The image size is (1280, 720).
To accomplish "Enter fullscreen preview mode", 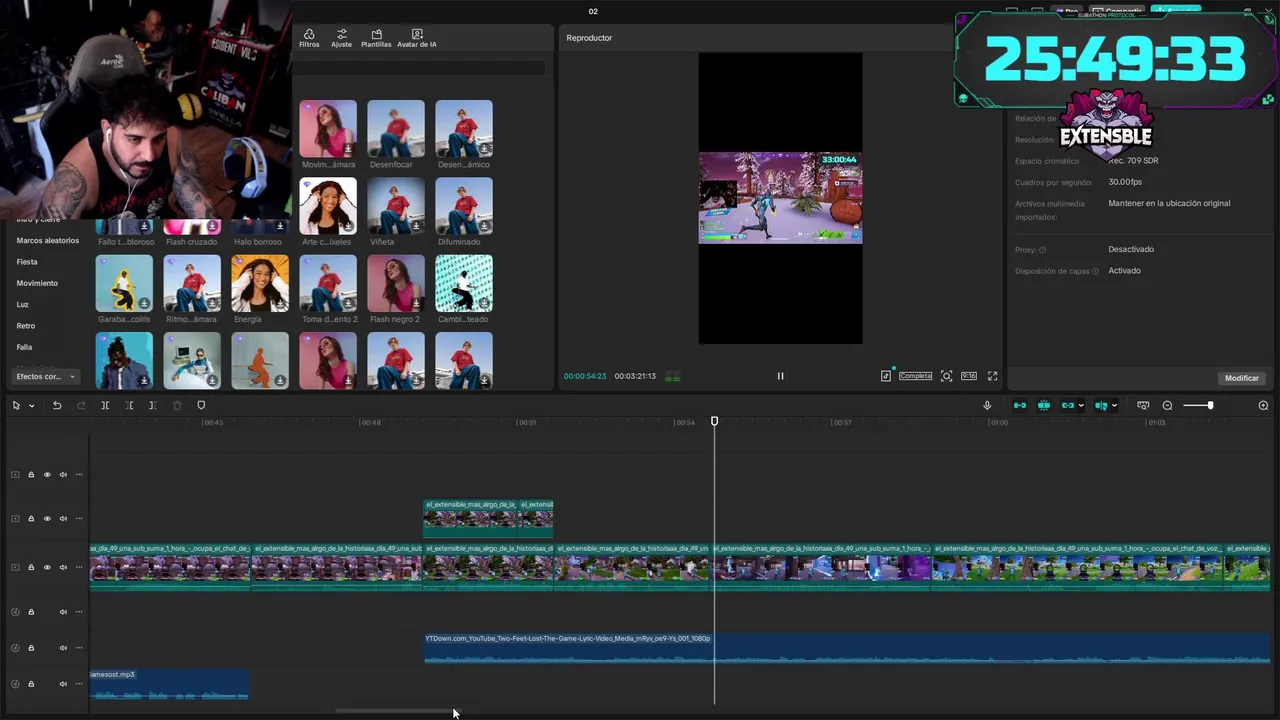I will (993, 376).
